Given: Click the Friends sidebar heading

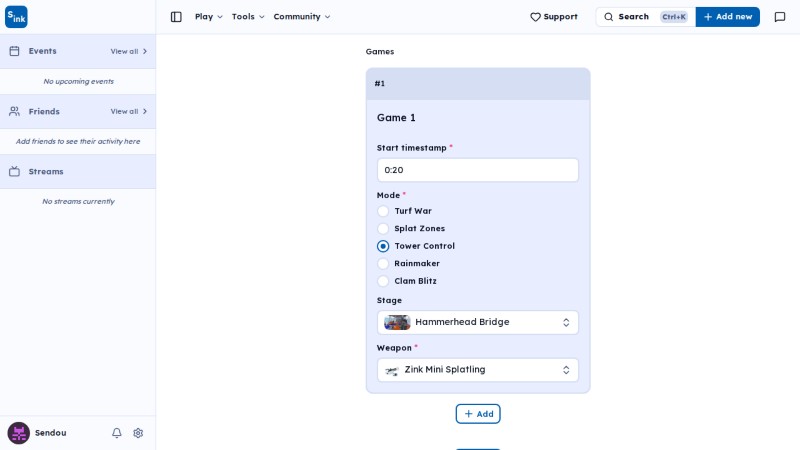Looking at the screenshot, I should click(44, 111).
